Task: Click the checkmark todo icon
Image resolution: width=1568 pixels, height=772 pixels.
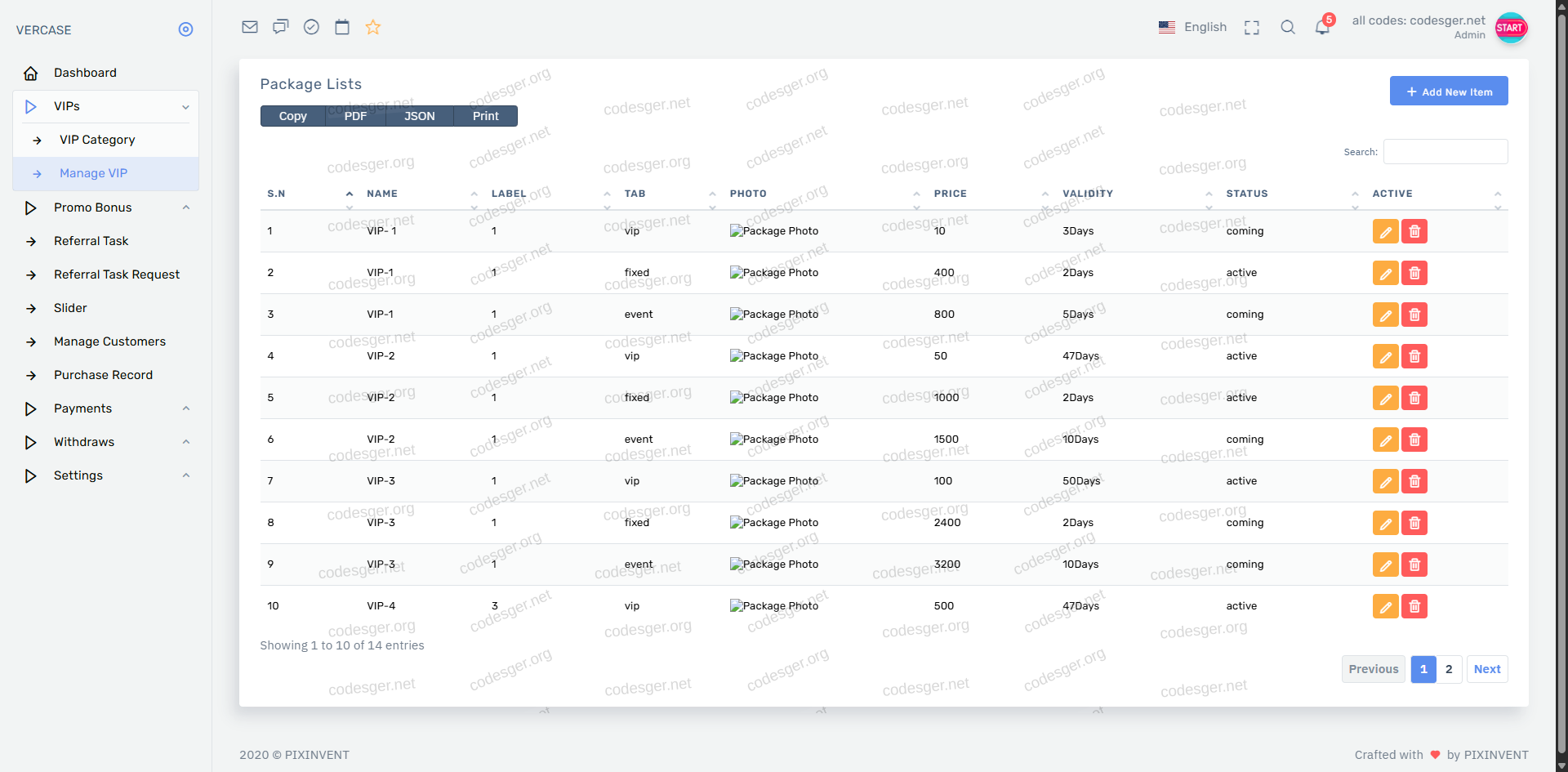Action: (311, 27)
